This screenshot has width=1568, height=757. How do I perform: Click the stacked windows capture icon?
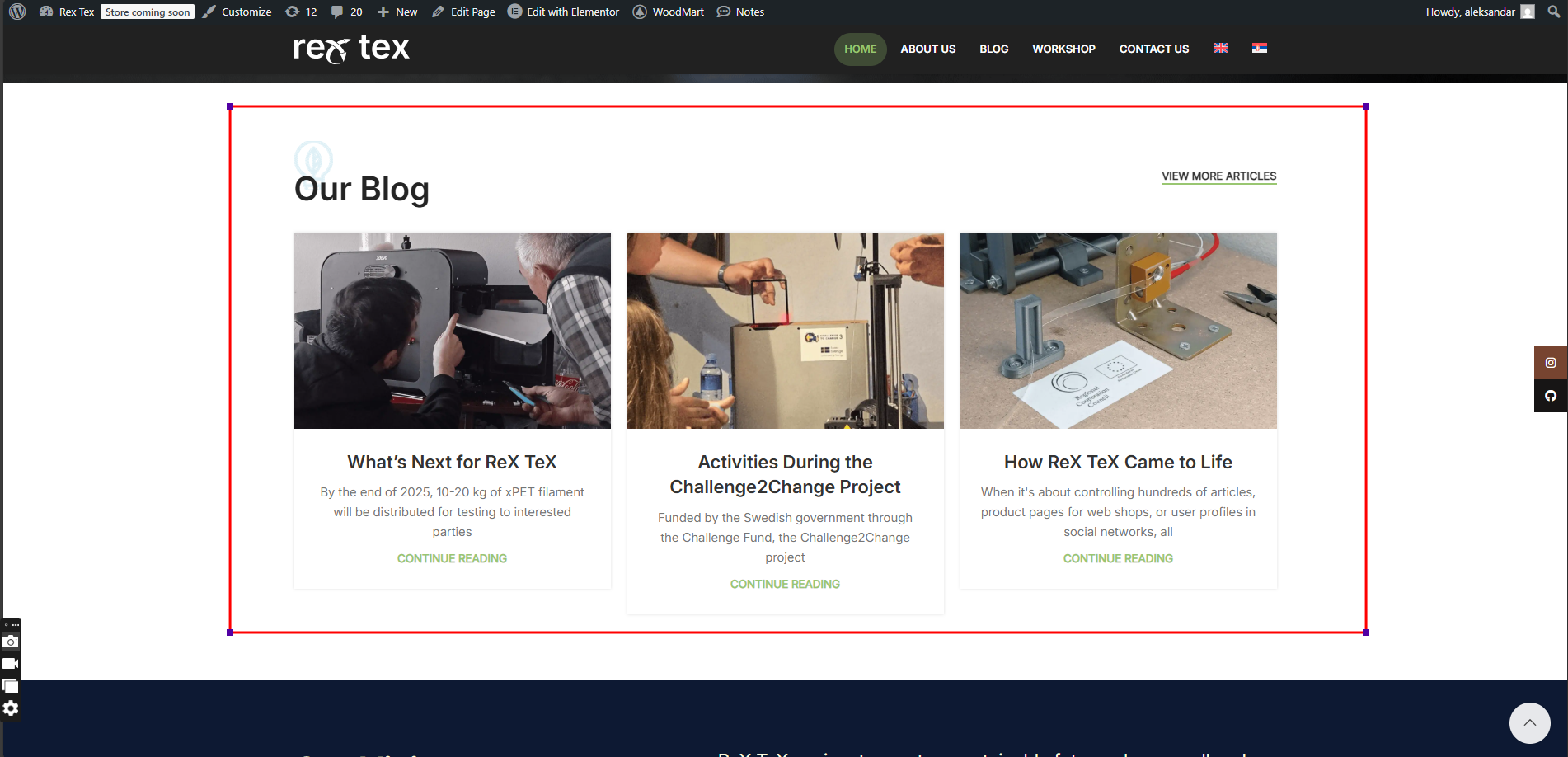11,686
